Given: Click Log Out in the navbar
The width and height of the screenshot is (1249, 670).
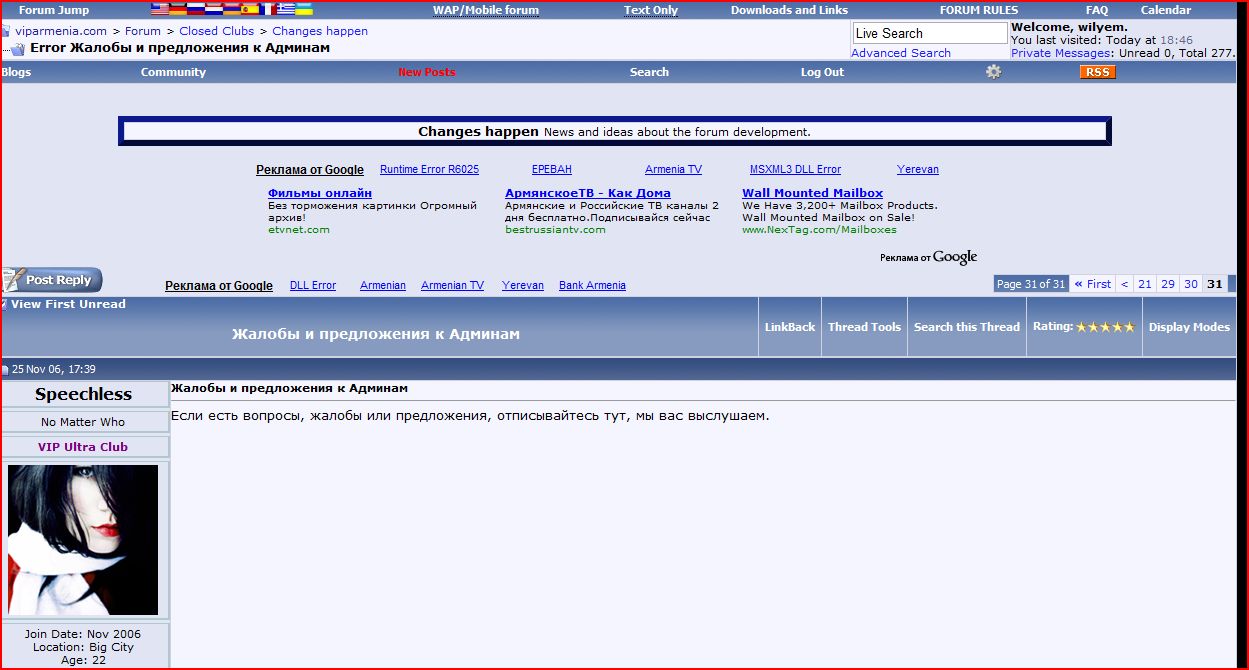Looking at the screenshot, I should point(822,72).
